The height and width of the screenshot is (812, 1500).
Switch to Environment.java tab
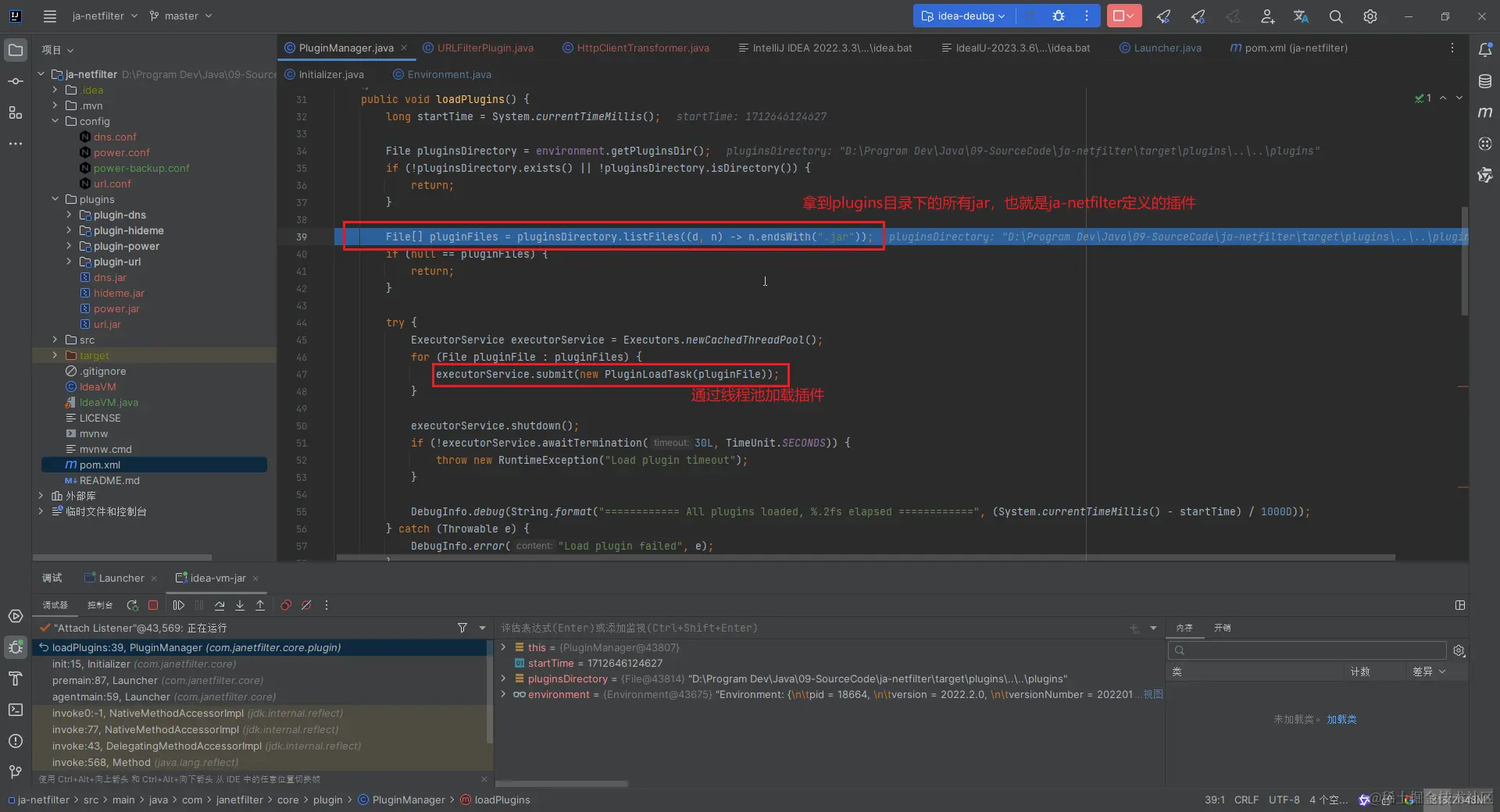coord(442,74)
